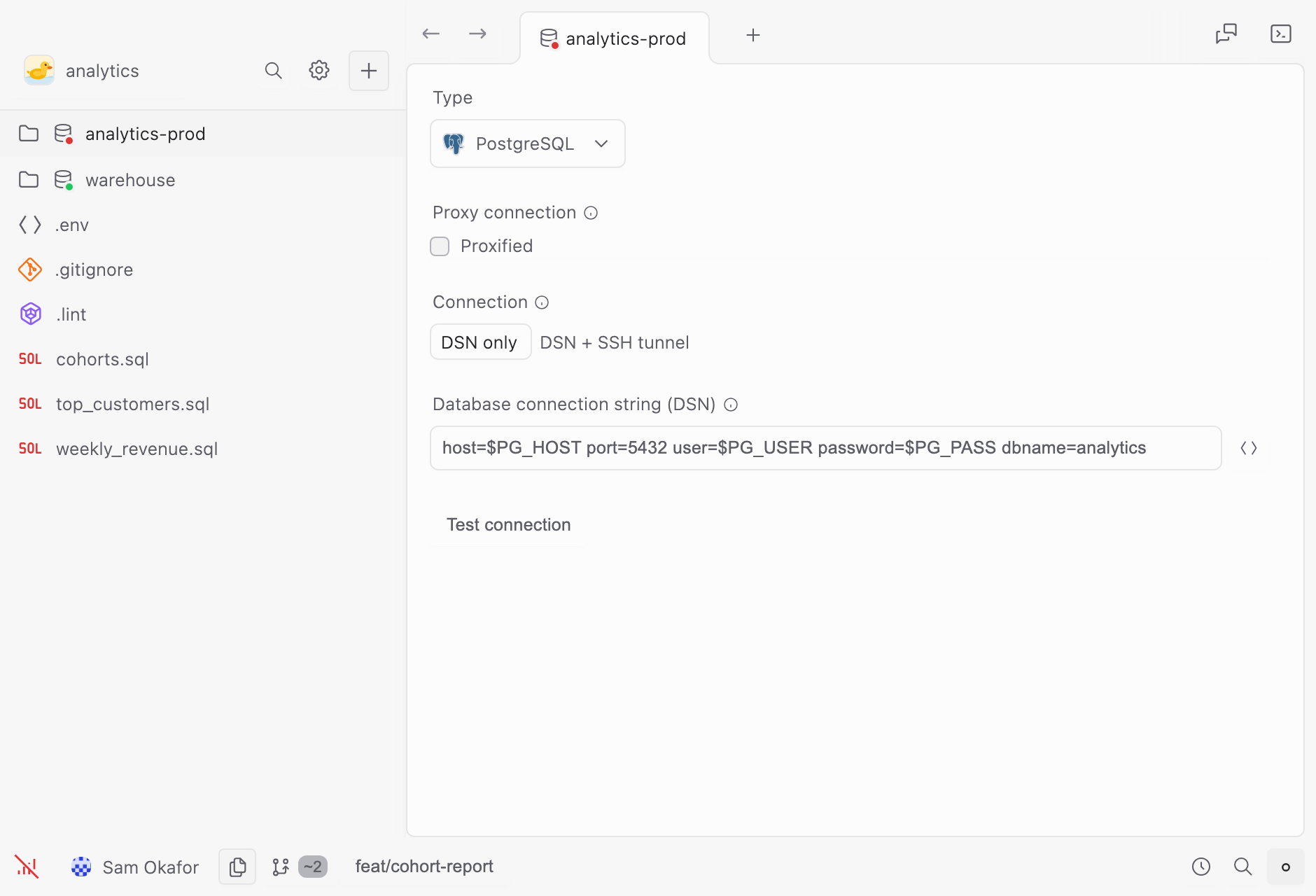
Task: Expand the warehouse folder icon
Action: coord(29,180)
